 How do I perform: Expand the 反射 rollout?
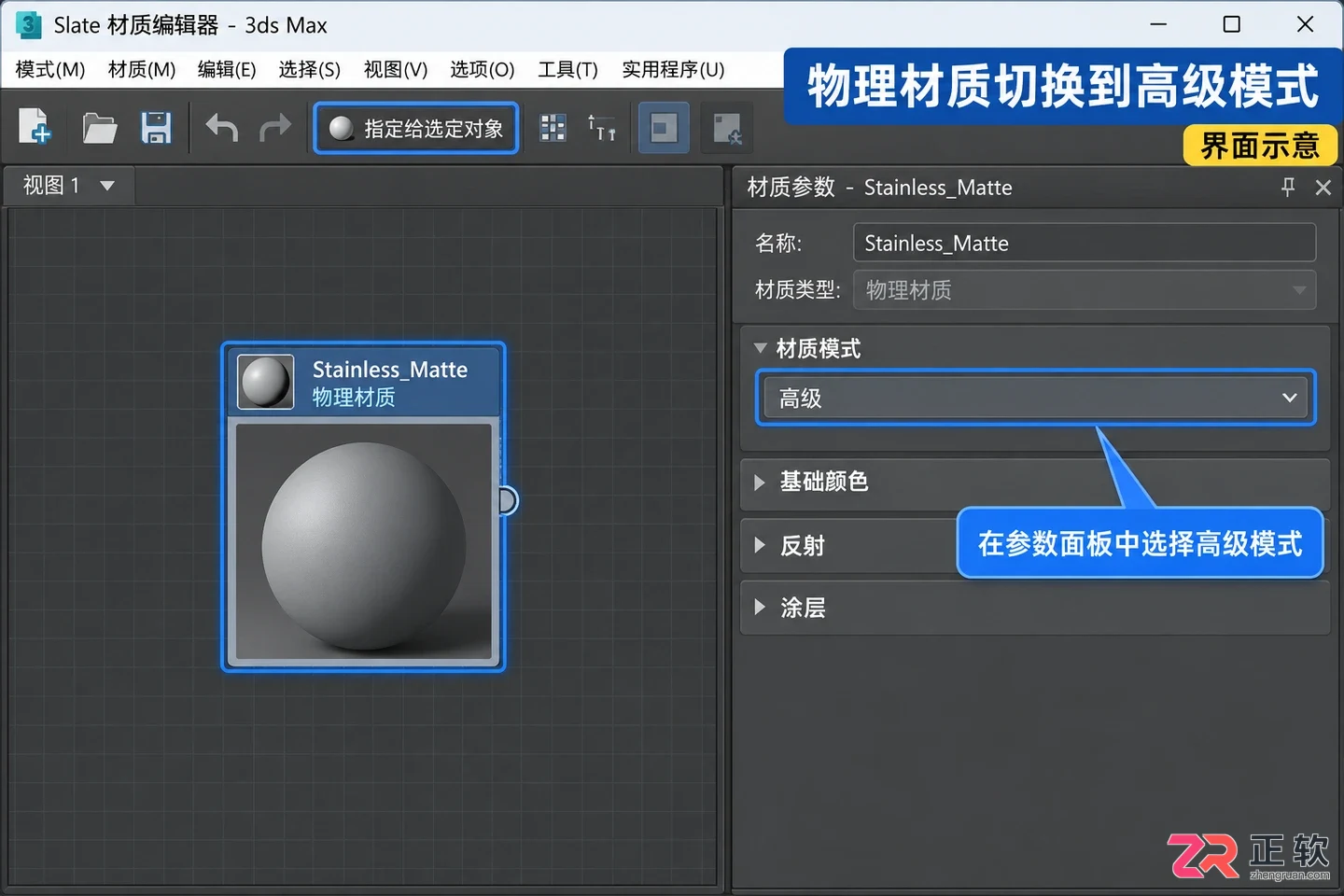pos(760,545)
